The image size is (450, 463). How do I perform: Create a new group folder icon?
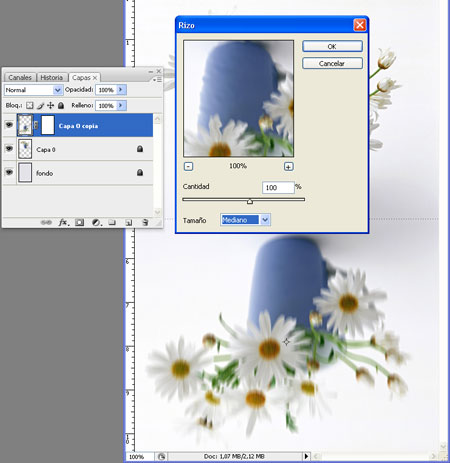pyautogui.click(x=112, y=222)
